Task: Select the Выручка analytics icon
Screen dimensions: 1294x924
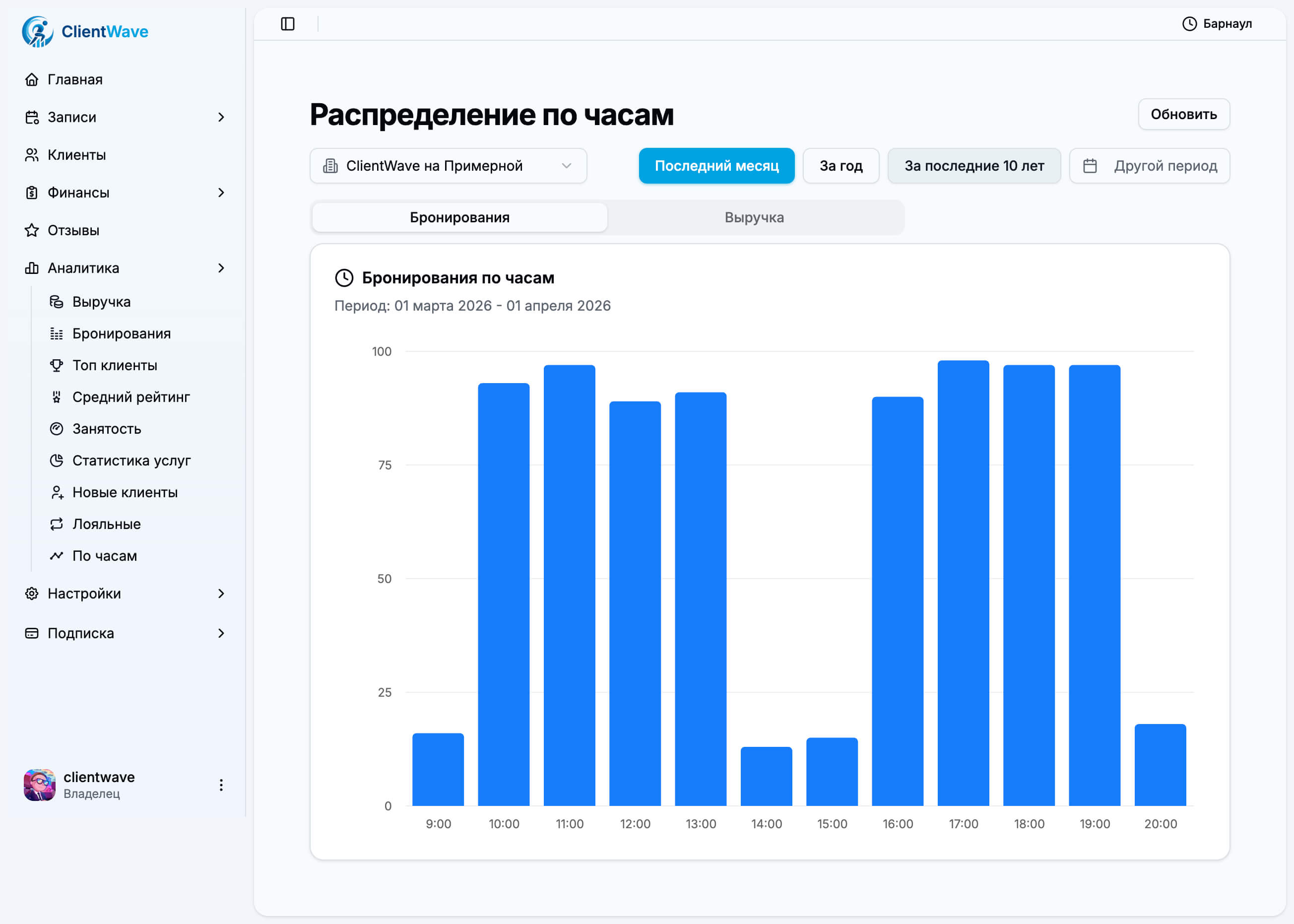Action: point(57,302)
